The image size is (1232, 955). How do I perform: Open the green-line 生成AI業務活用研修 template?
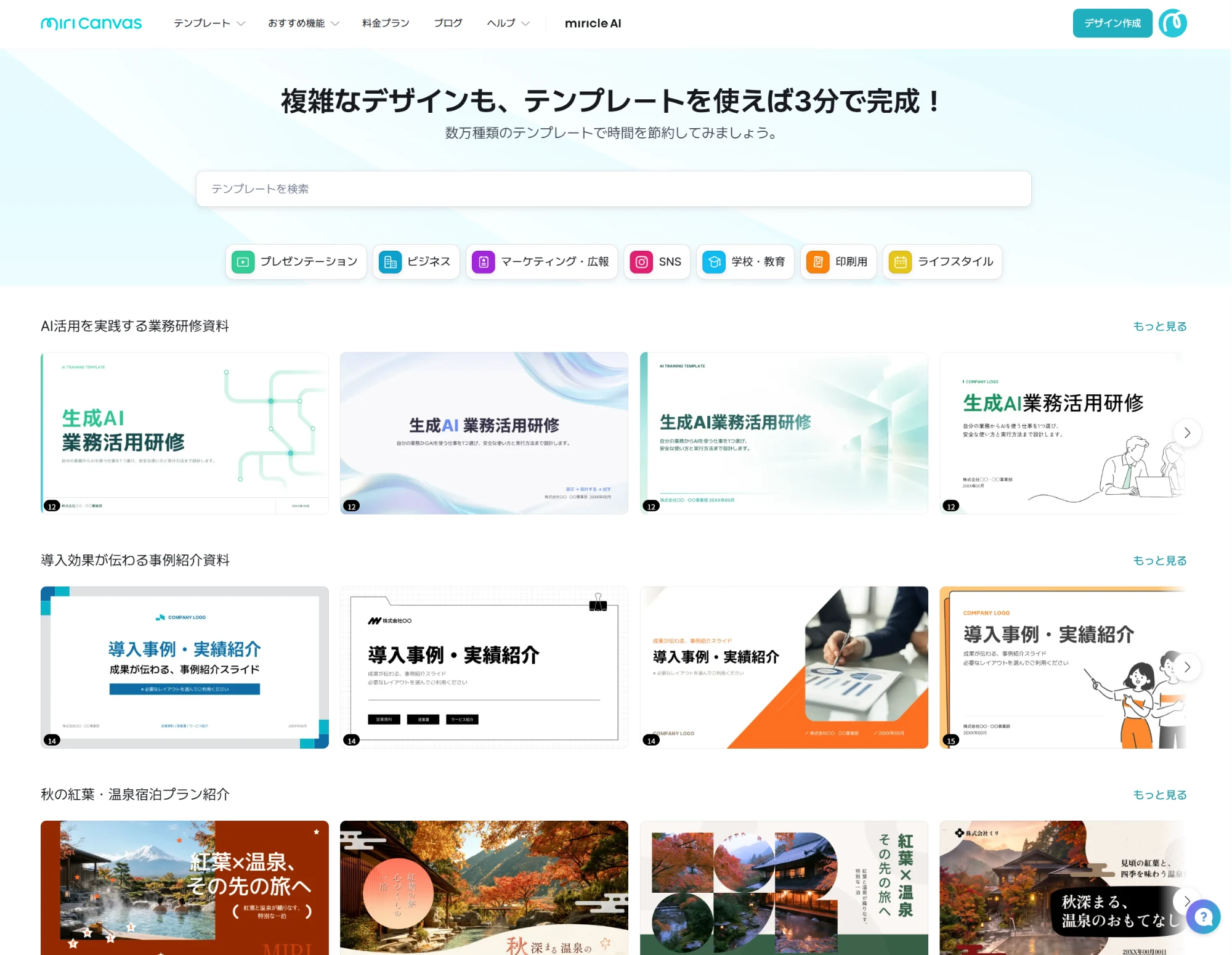[x=185, y=433]
